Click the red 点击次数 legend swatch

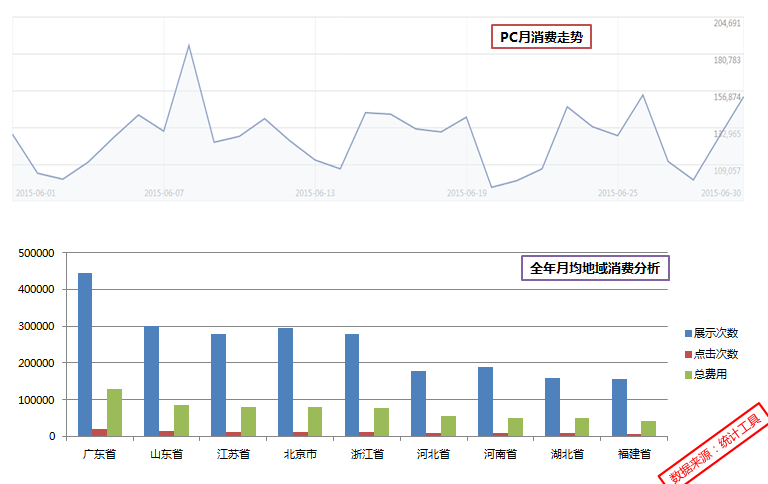coord(687,354)
